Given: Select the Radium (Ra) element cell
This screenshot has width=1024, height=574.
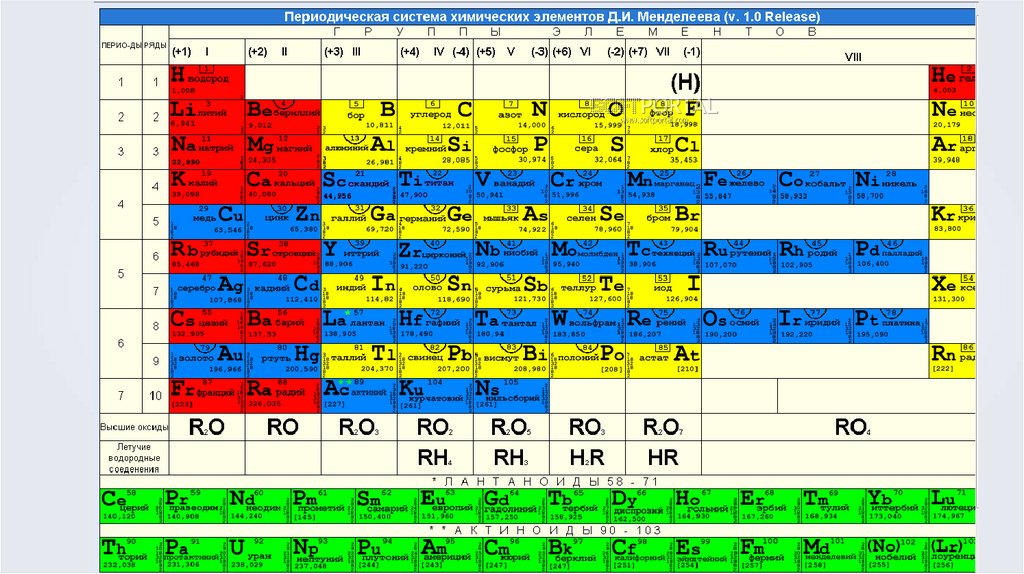Looking at the screenshot, I should pos(283,396).
